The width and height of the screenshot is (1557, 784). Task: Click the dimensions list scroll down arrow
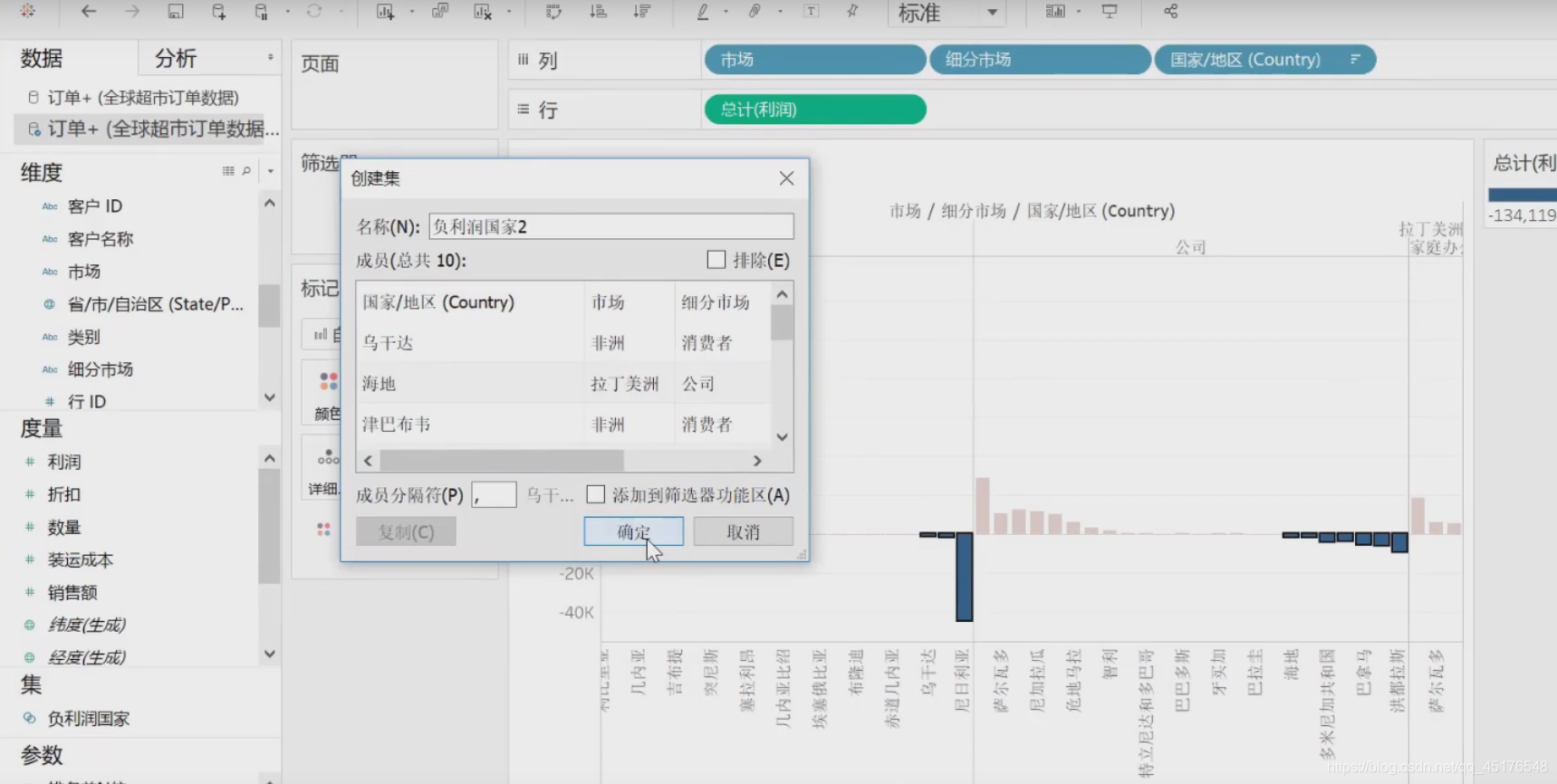pyautogui.click(x=269, y=397)
